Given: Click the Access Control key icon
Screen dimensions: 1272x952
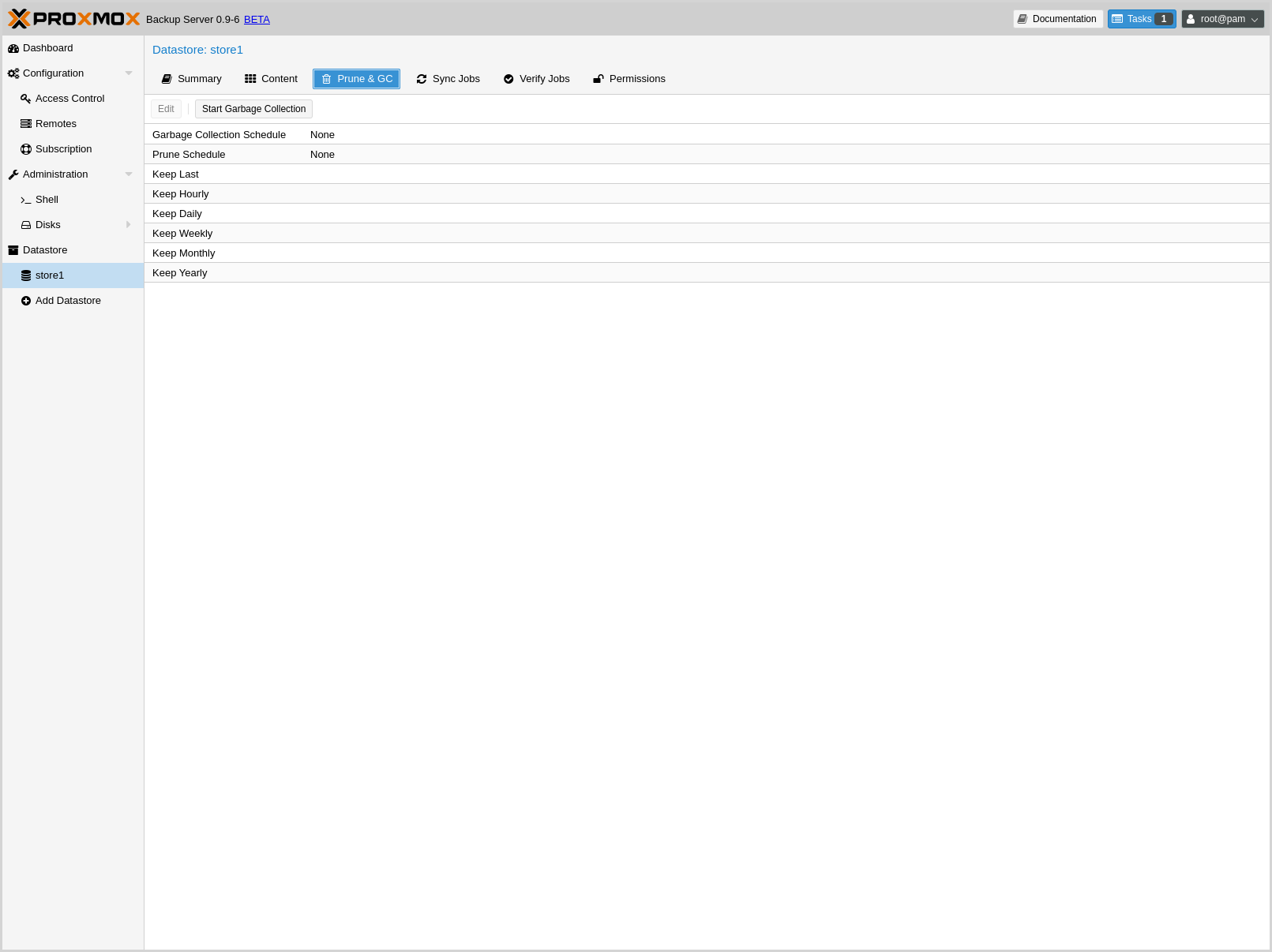Looking at the screenshot, I should coord(26,99).
